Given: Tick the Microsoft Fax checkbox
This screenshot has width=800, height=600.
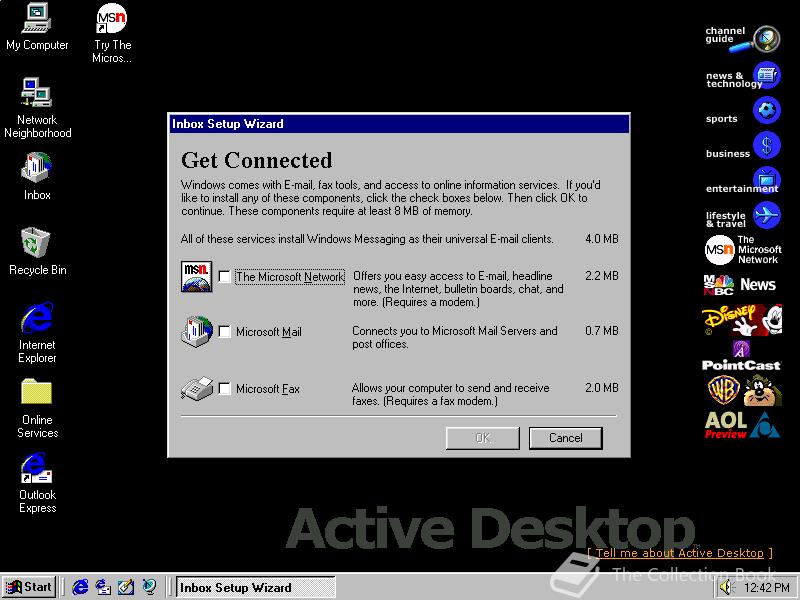Looking at the screenshot, I should pyautogui.click(x=224, y=388).
